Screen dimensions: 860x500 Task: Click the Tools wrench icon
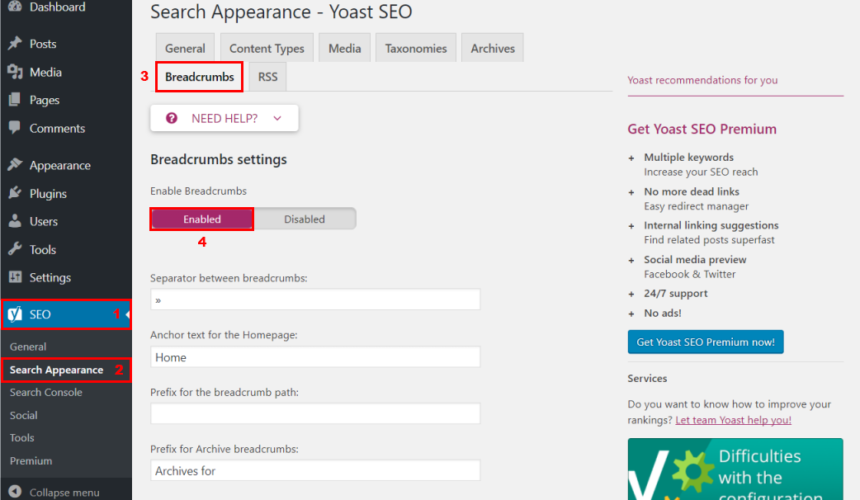tap(15, 249)
